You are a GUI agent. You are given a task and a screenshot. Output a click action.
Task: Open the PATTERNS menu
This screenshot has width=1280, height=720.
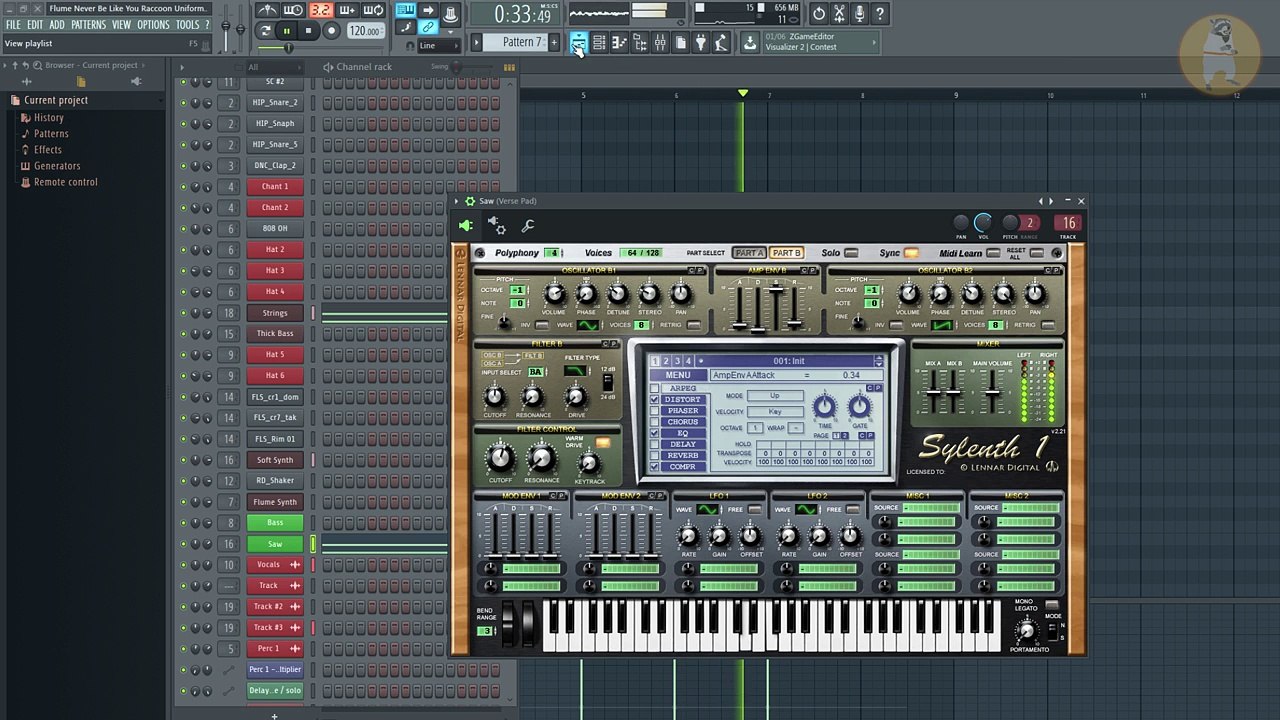click(88, 25)
